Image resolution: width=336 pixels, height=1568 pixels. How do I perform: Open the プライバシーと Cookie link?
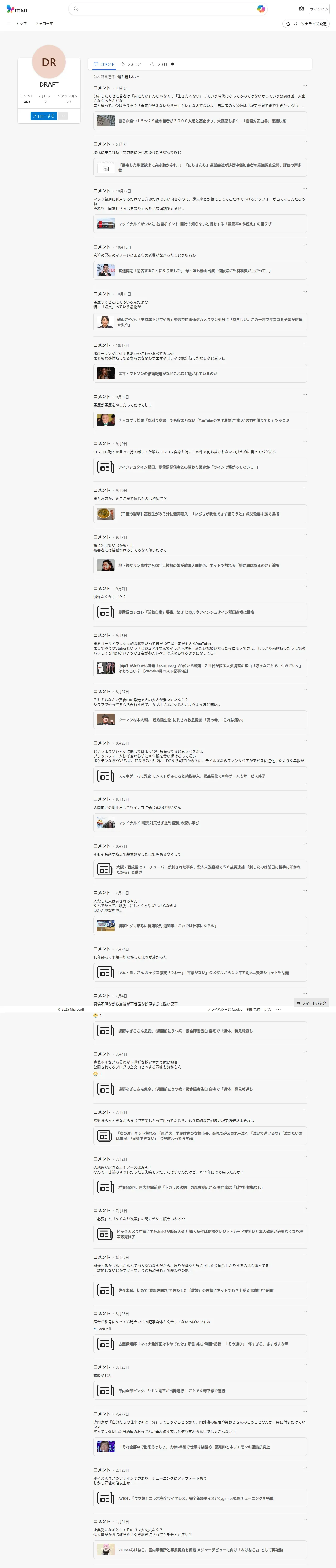(x=225, y=1009)
